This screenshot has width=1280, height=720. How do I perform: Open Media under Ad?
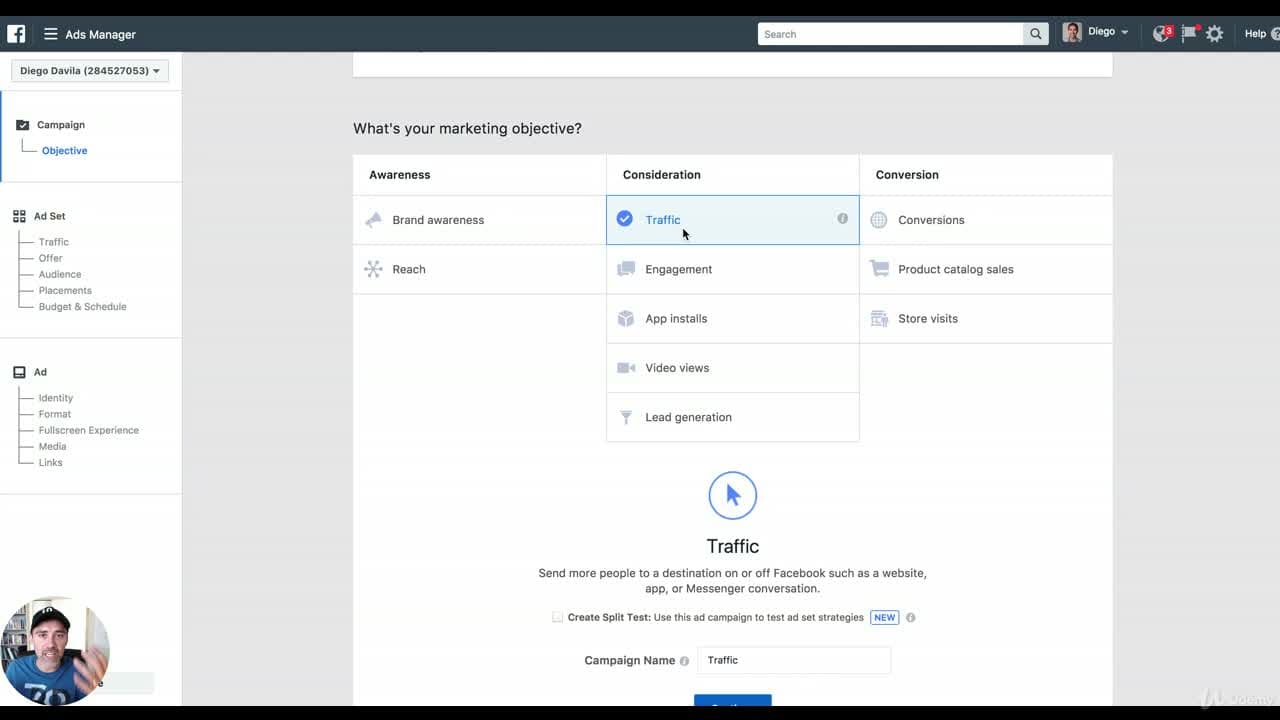click(52, 446)
